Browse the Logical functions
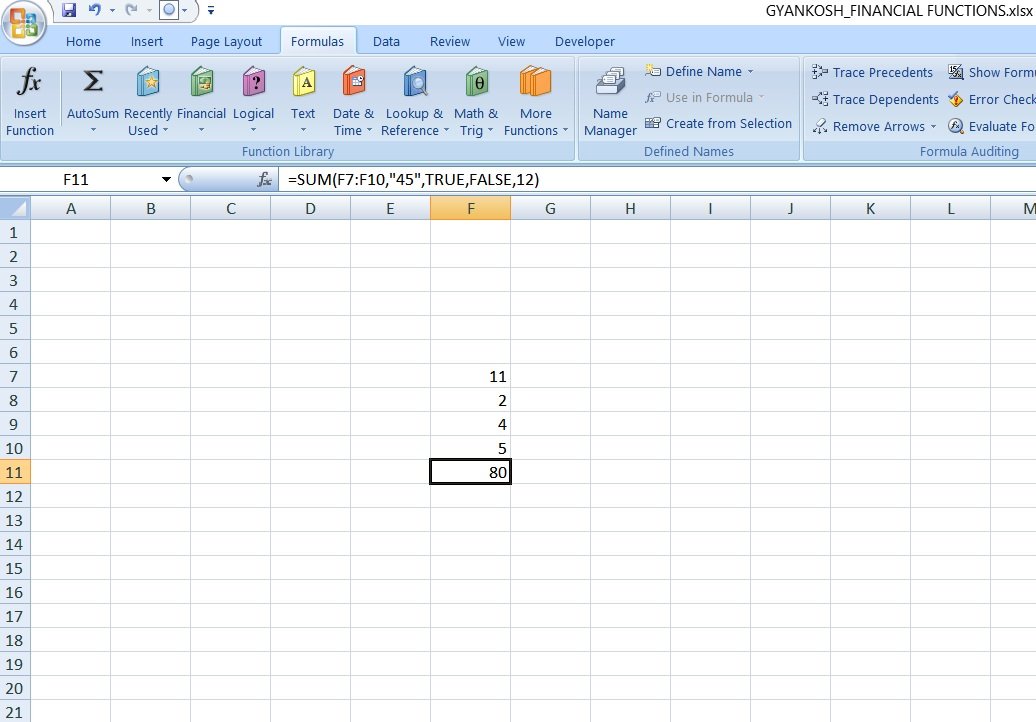 (x=253, y=99)
